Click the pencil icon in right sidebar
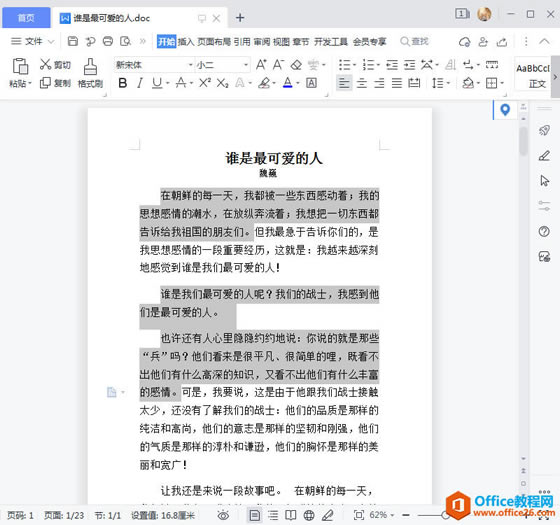The image size is (560, 525). tap(544, 155)
